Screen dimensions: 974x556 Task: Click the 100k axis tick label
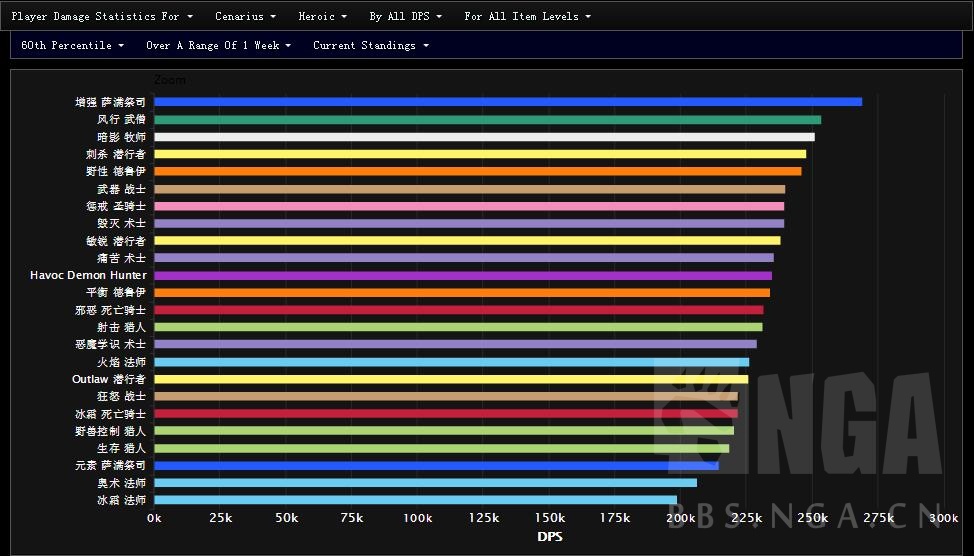tap(417, 518)
